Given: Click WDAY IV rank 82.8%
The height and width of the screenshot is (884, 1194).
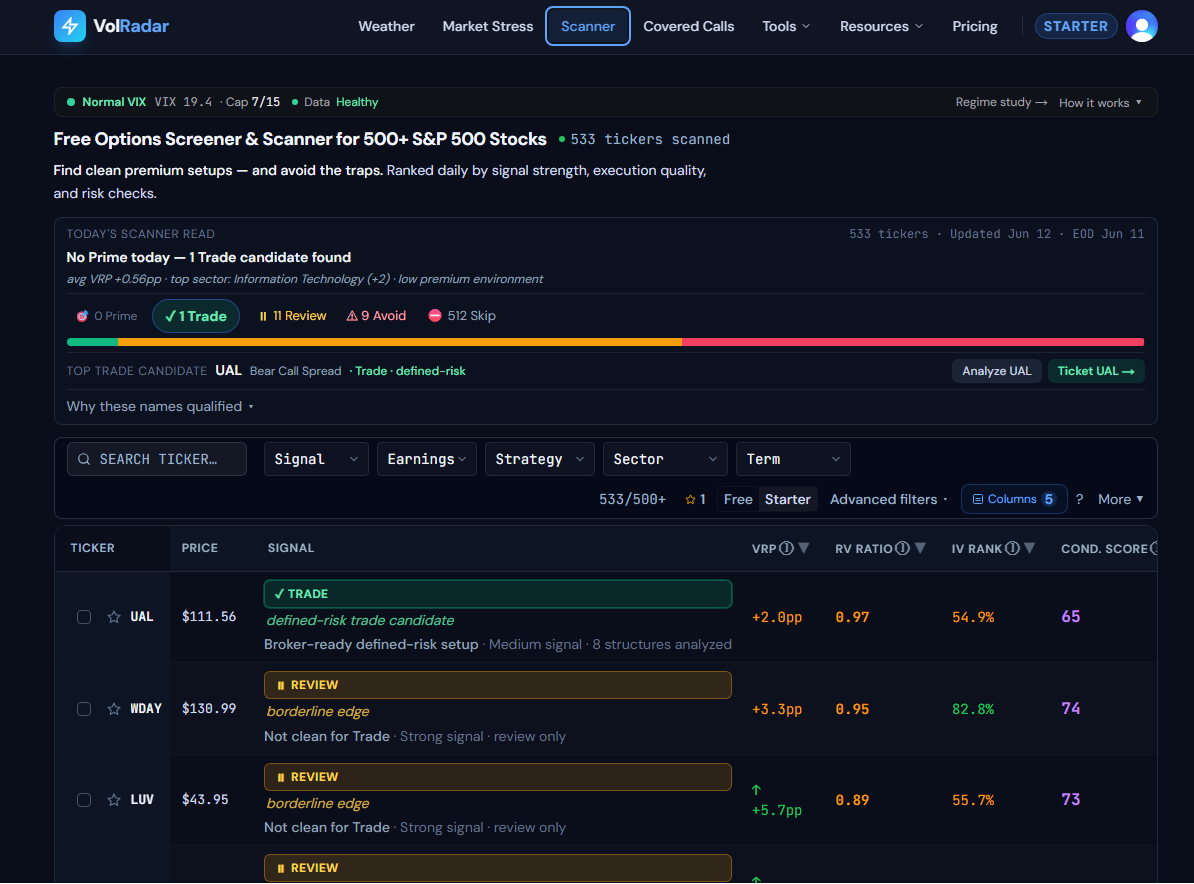Looking at the screenshot, I should tap(973, 709).
